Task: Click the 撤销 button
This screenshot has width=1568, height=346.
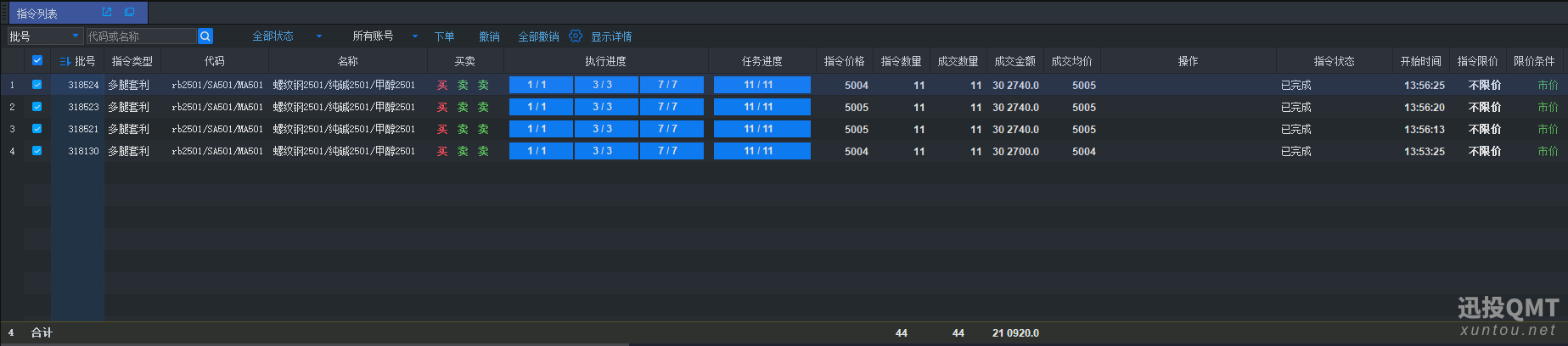Action: pos(489,36)
